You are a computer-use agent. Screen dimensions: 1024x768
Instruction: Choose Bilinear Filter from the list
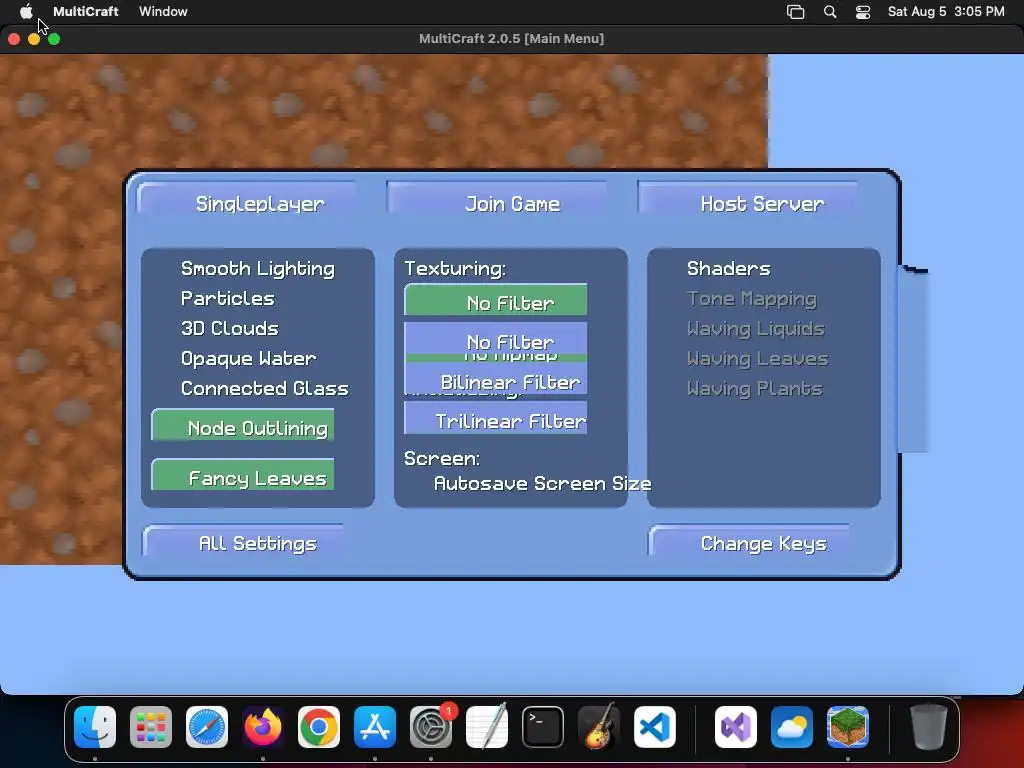coord(496,379)
